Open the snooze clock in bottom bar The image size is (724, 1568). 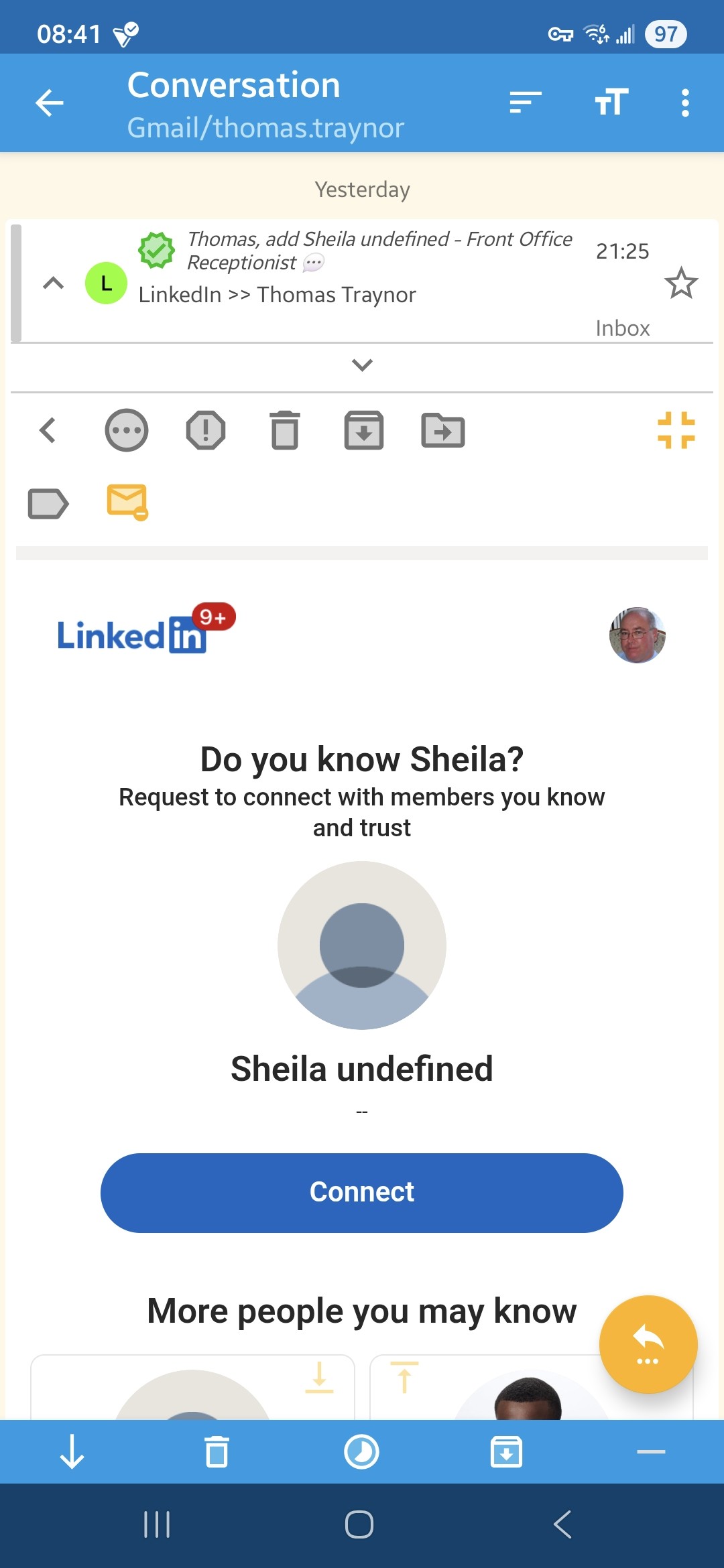click(361, 1452)
